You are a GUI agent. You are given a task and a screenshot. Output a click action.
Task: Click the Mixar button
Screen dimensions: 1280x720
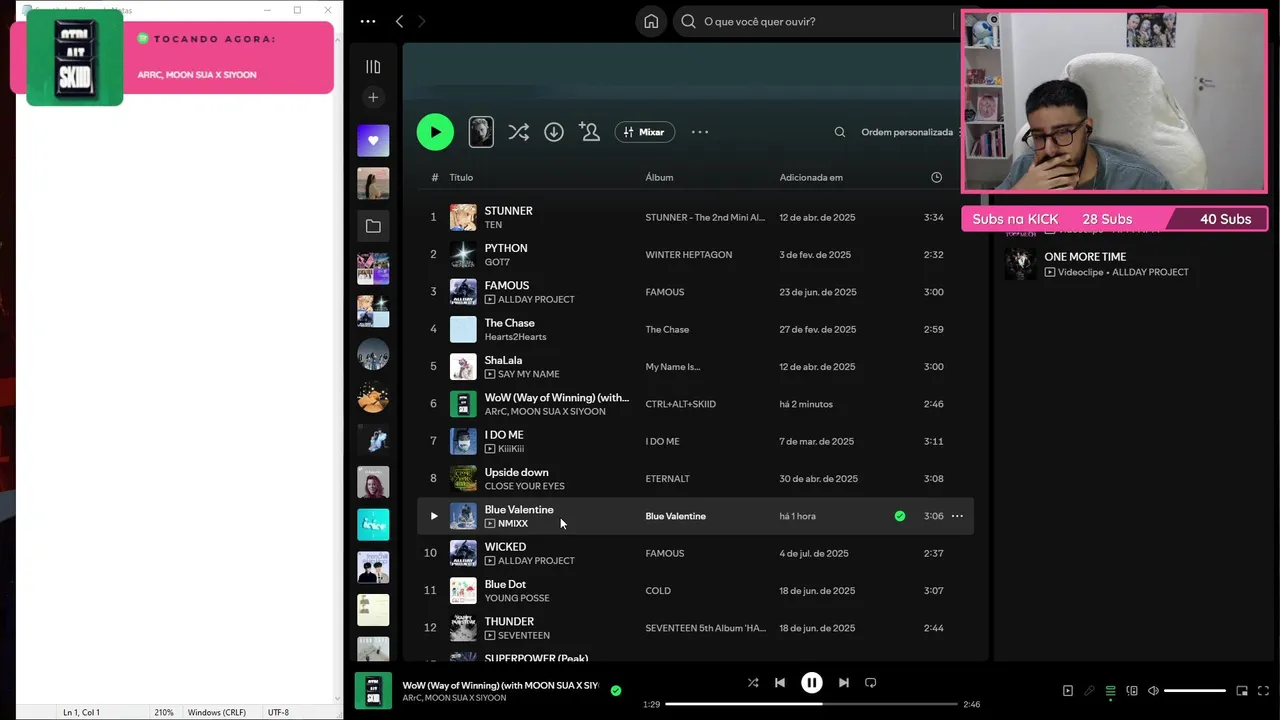[645, 132]
